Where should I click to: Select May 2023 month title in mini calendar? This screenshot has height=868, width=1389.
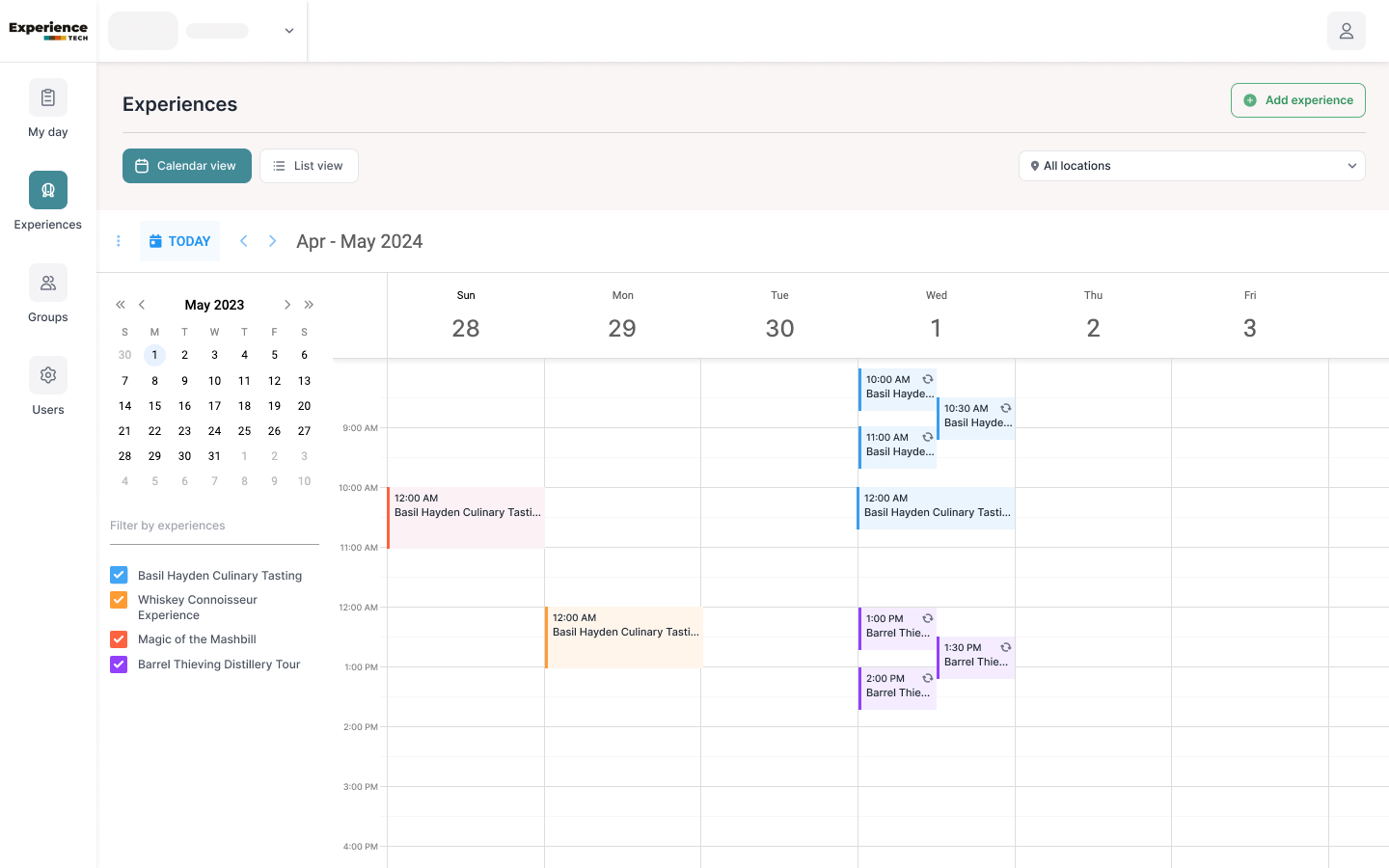pos(214,305)
